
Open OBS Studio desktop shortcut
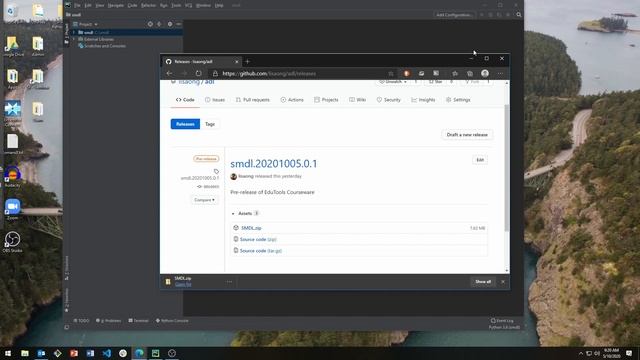[12, 242]
